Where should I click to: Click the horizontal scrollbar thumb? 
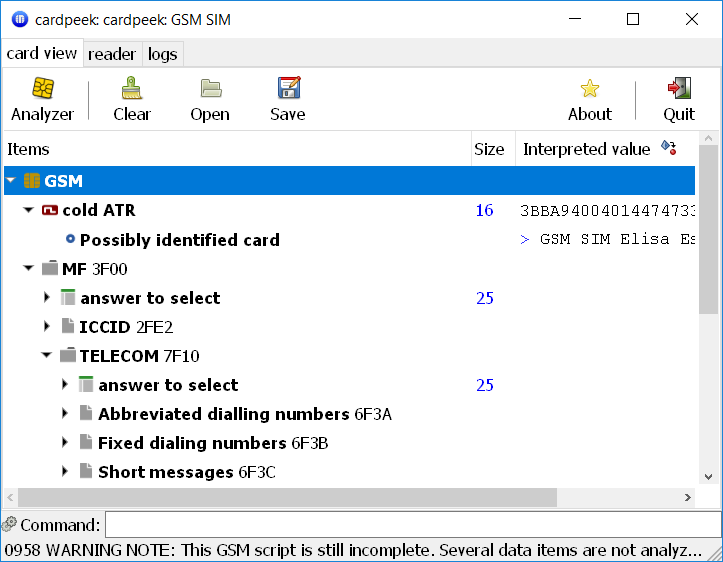tap(287, 497)
